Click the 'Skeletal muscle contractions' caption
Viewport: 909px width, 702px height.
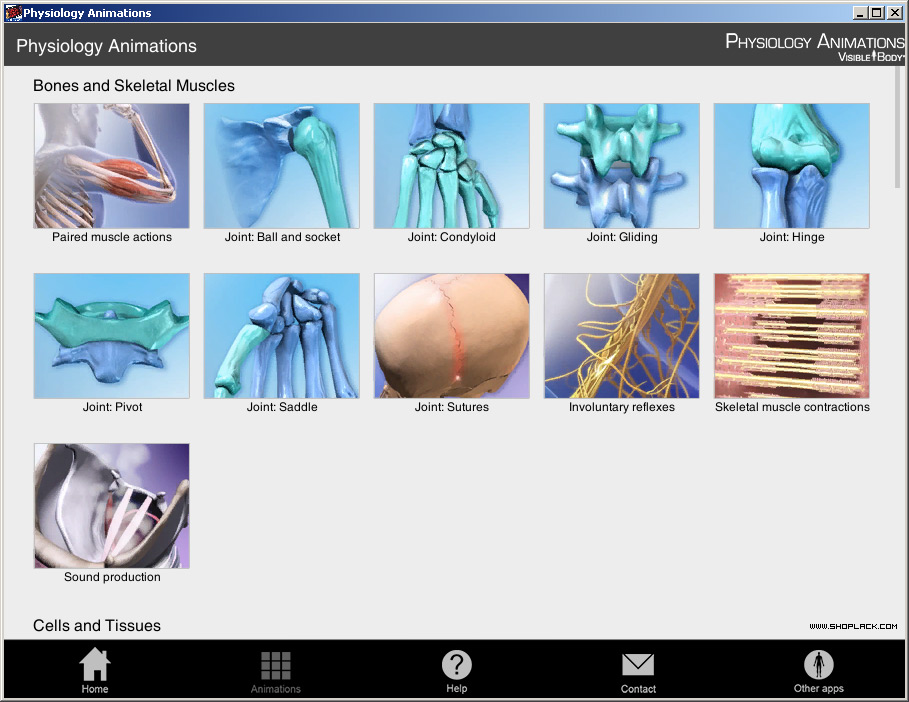[x=792, y=407]
